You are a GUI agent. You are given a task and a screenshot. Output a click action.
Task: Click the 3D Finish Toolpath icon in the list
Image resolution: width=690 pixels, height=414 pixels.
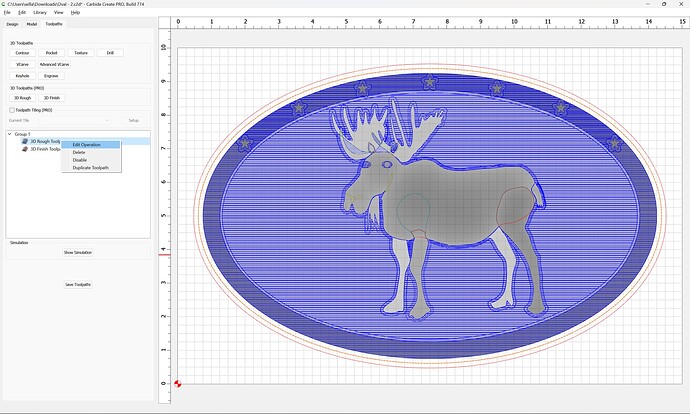pos(25,149)
